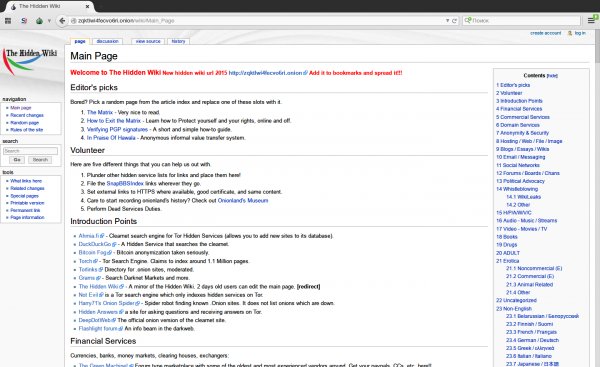Viewport: 600px width, 367px height.
Task: Open the Torbutton green onion icon
Action: point(39,21)
